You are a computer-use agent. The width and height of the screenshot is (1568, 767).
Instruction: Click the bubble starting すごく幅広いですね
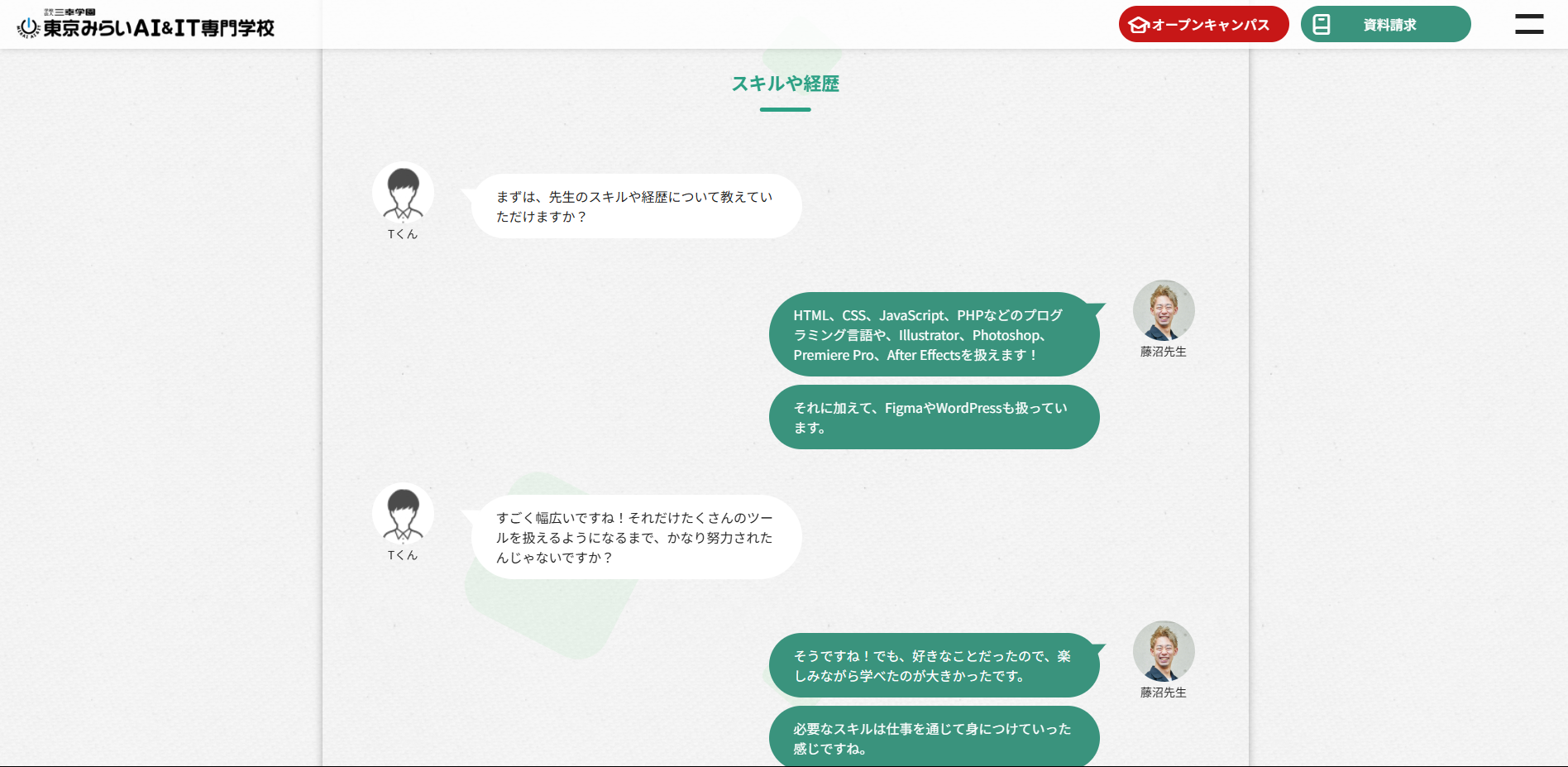click(637, 537)
